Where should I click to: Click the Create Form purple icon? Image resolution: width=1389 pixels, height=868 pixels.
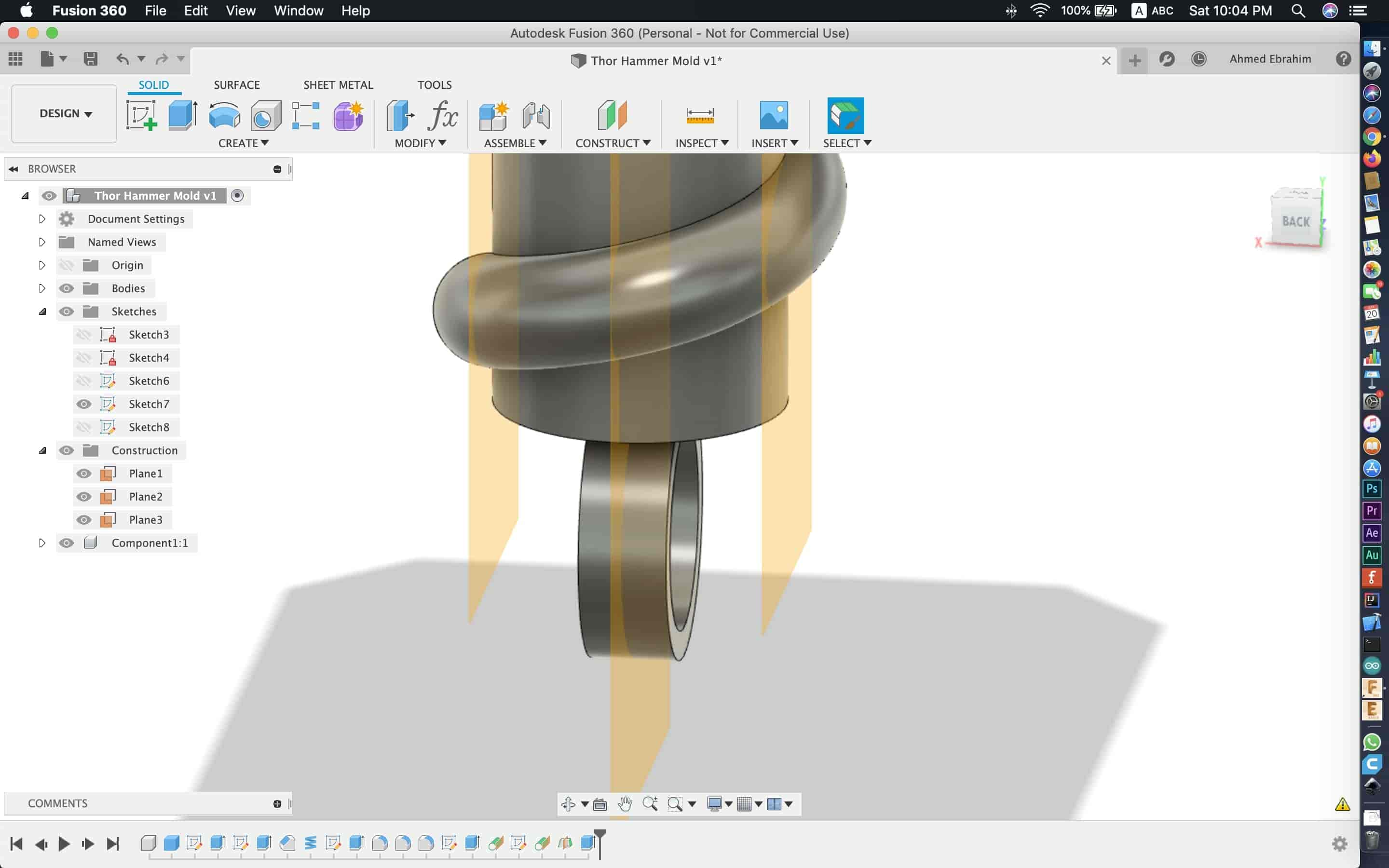click(348, 115)
